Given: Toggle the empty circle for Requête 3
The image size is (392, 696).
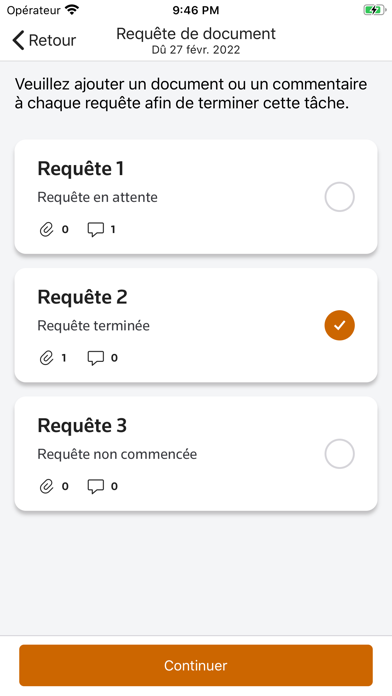Looking at the screenshot, I should click(x=339, y=454).
